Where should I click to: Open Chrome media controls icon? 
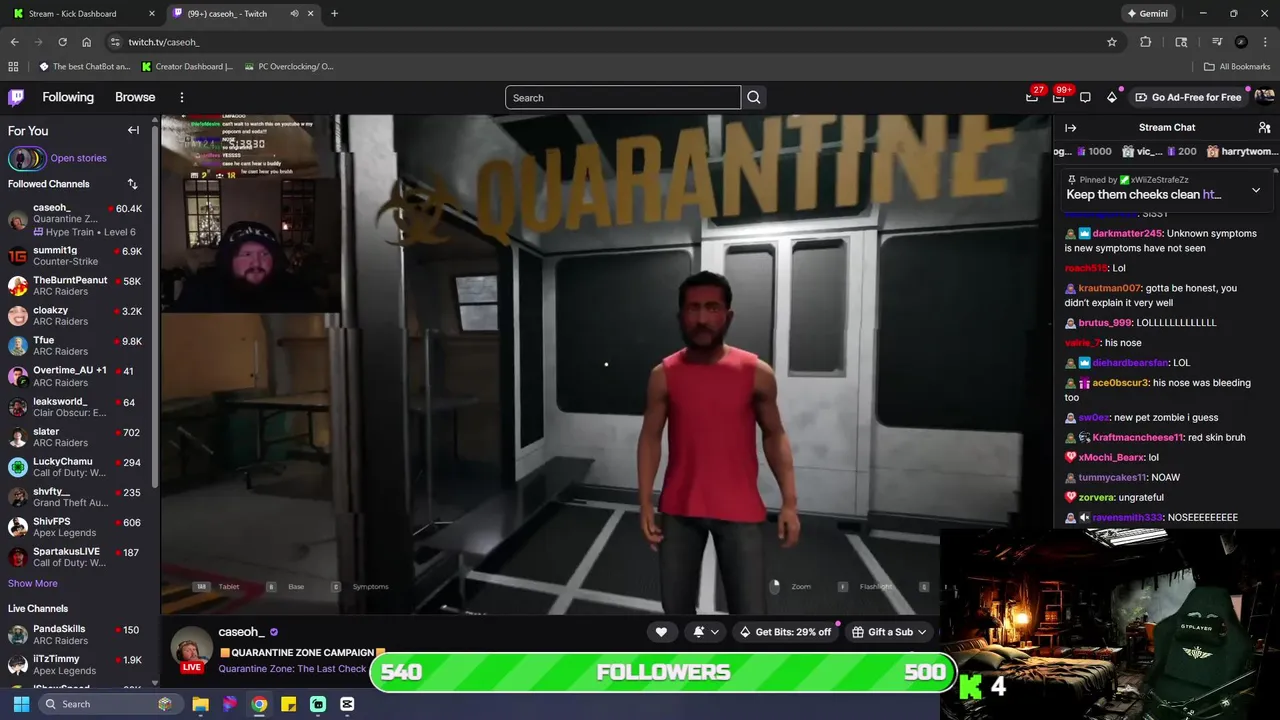(1216, 42)
